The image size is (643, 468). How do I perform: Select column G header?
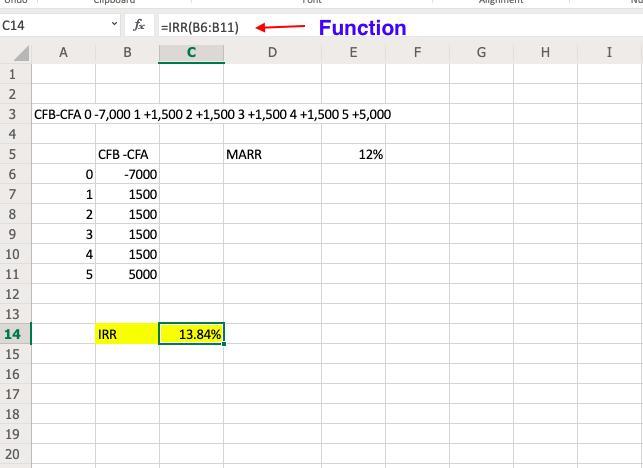coord(481,53)
